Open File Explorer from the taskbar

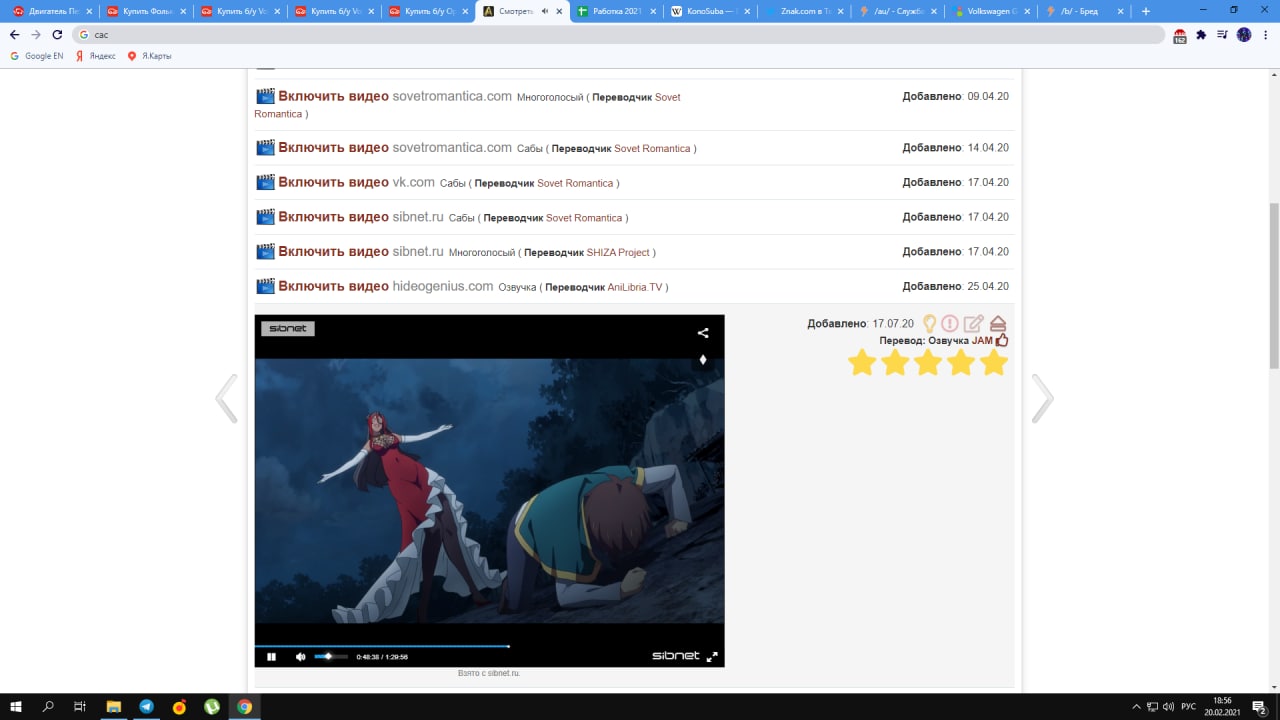(x=114, y=706)
